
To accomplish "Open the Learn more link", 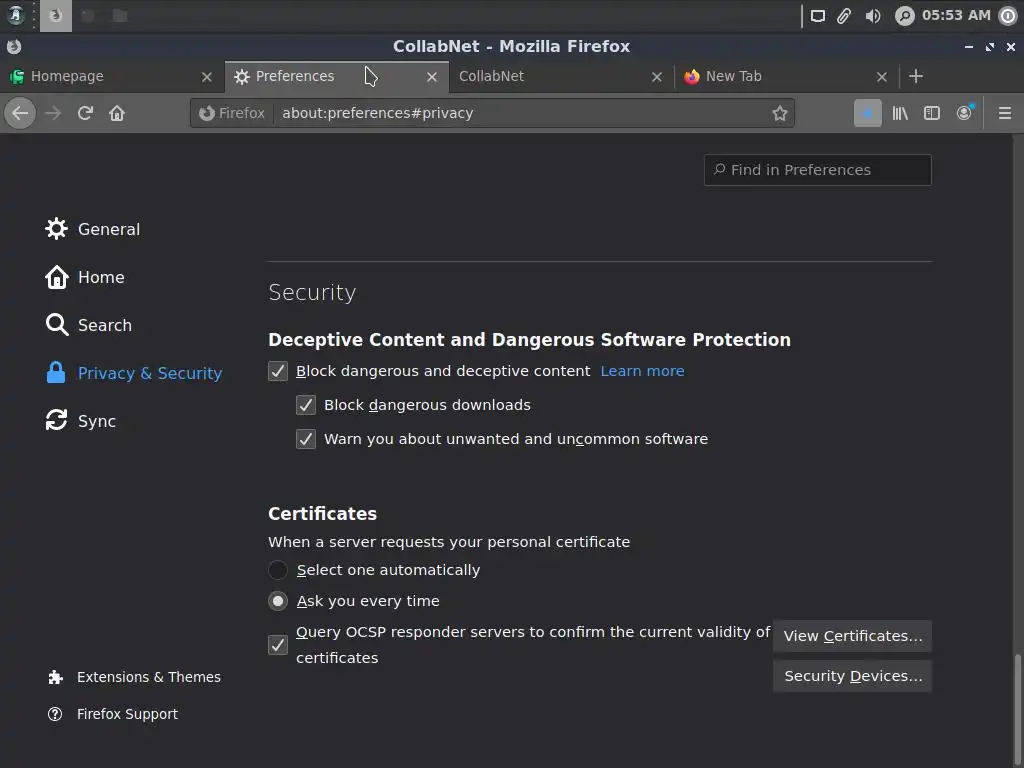I will [642, 371].
